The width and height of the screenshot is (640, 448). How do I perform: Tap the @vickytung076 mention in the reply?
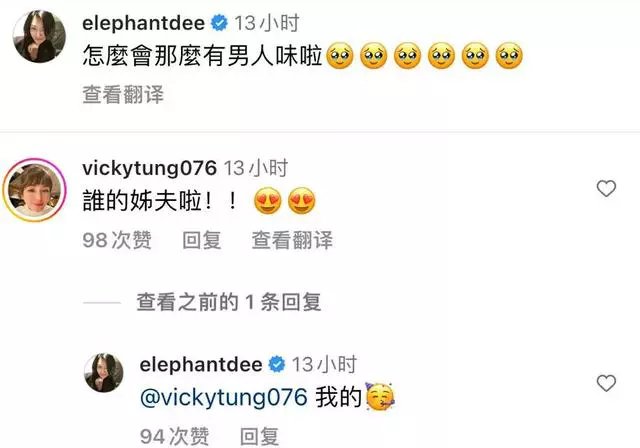[x=224, y=397]
